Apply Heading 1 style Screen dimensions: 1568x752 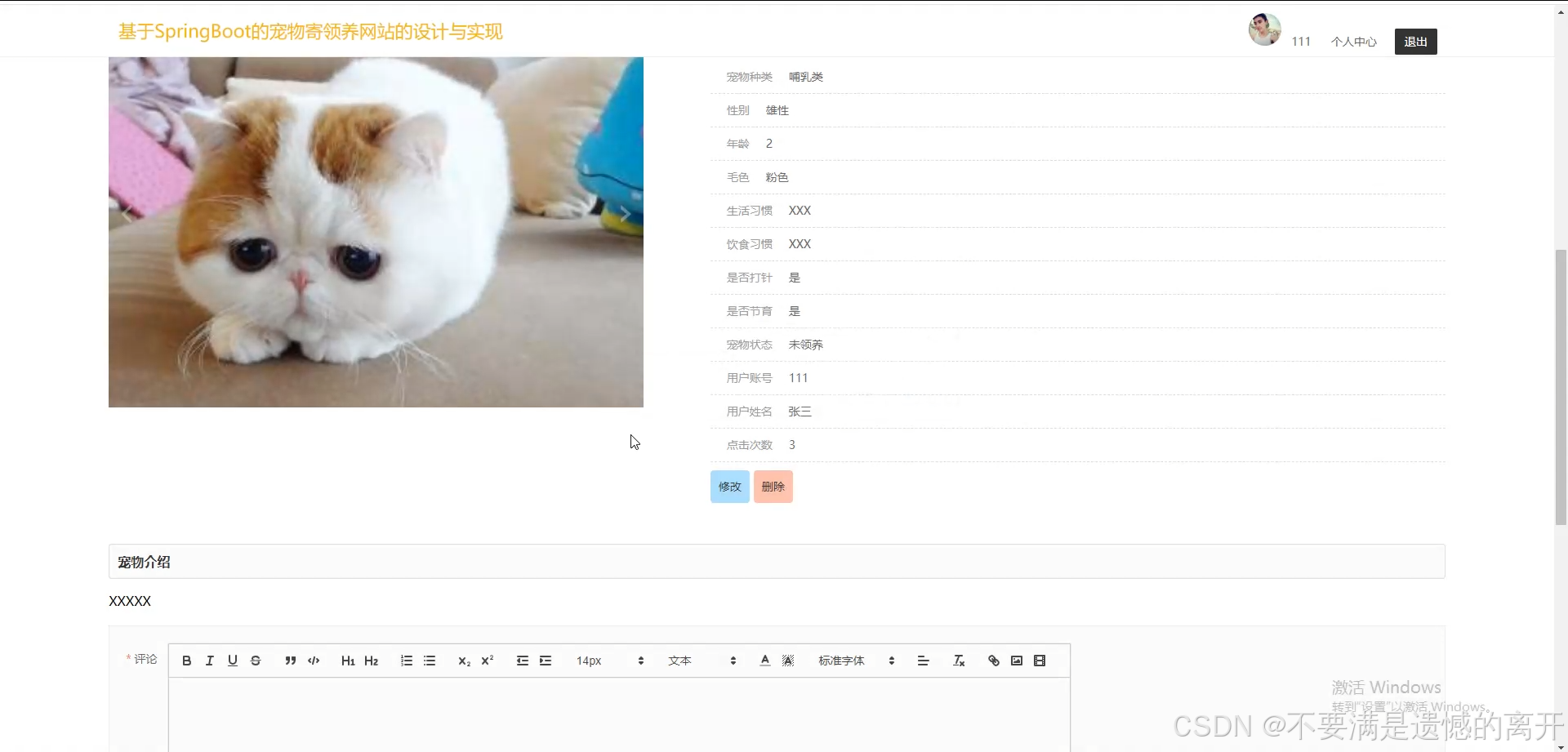tap(348, 661)
